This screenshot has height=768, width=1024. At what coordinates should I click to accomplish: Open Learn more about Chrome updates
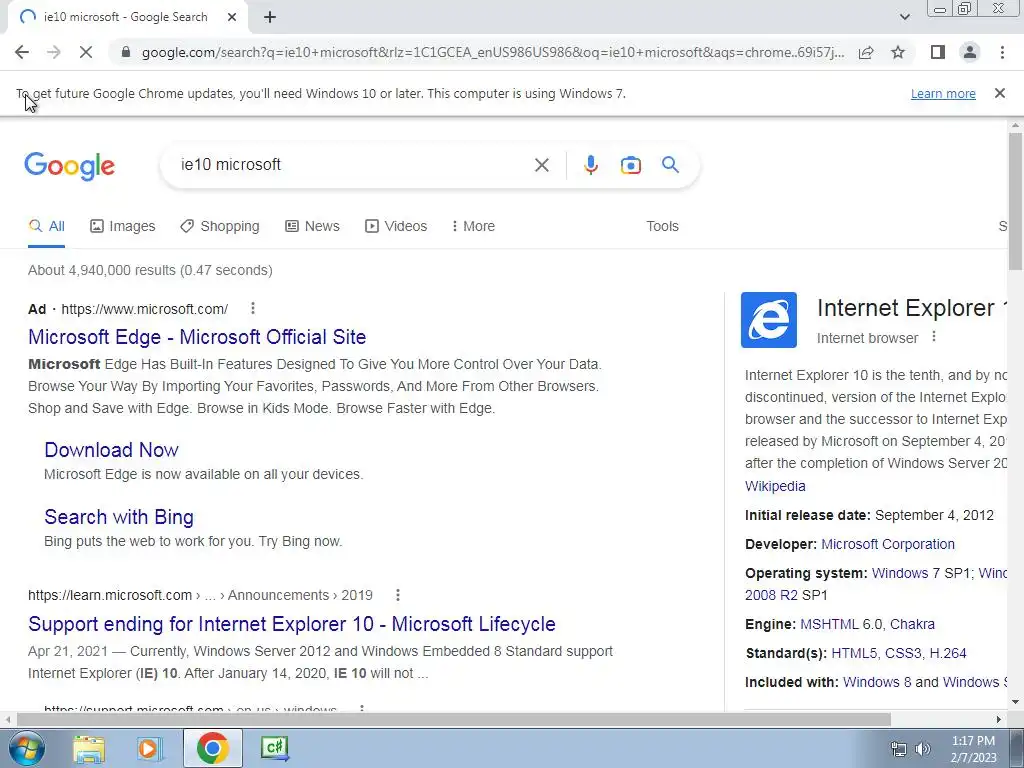click(x=943, y=93)
